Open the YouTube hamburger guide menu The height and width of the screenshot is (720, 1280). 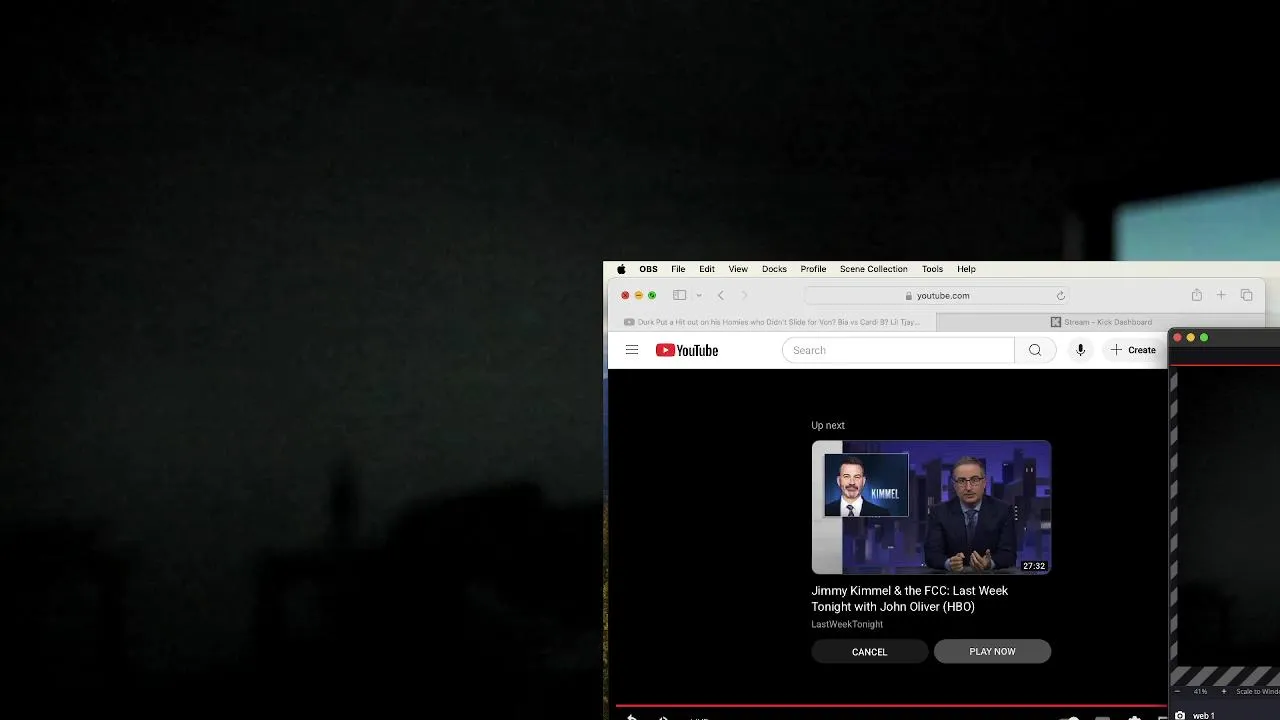[x=632, y=350]
